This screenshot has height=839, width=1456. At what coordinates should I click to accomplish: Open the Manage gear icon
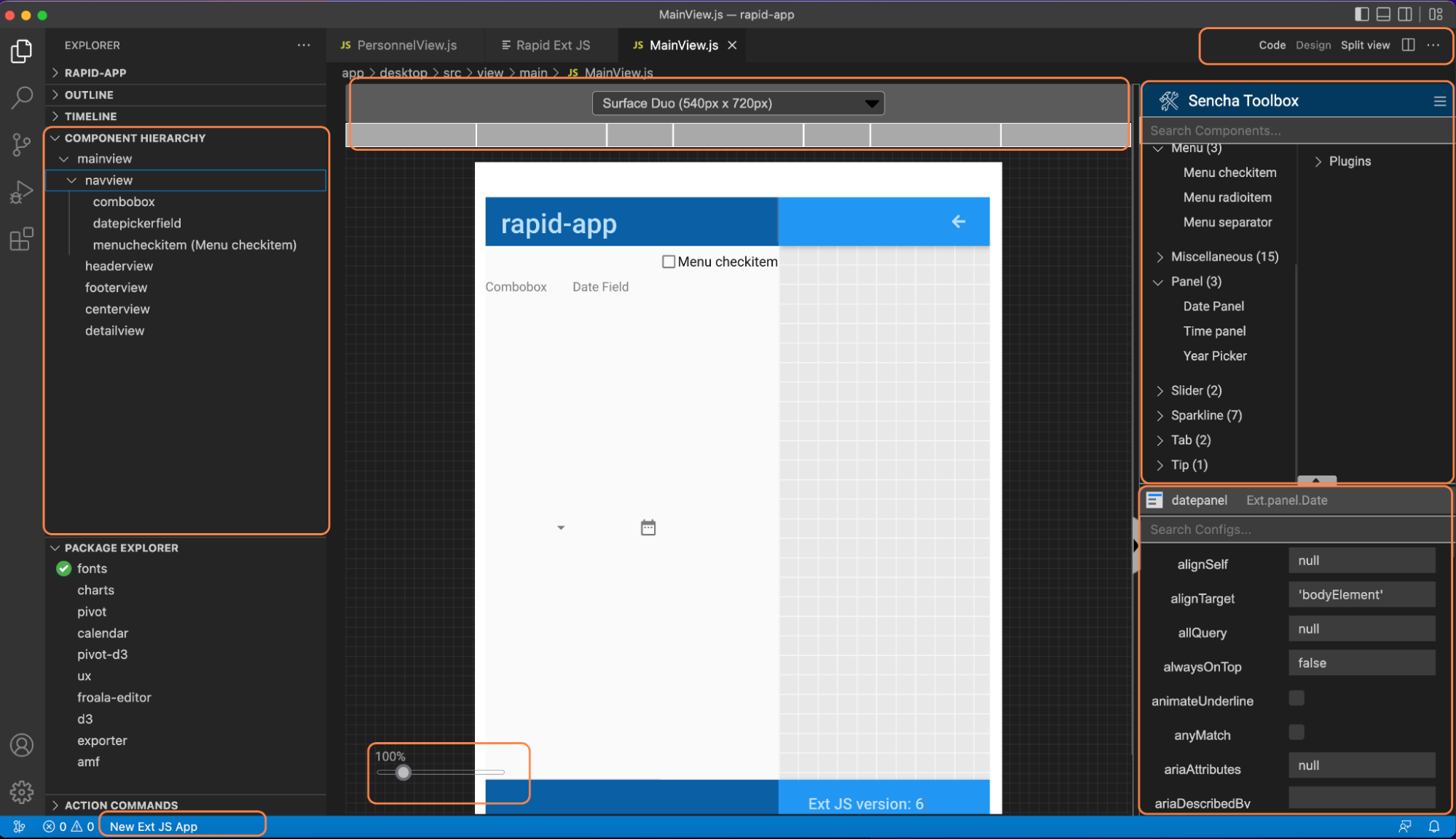[x=22, y=792]
